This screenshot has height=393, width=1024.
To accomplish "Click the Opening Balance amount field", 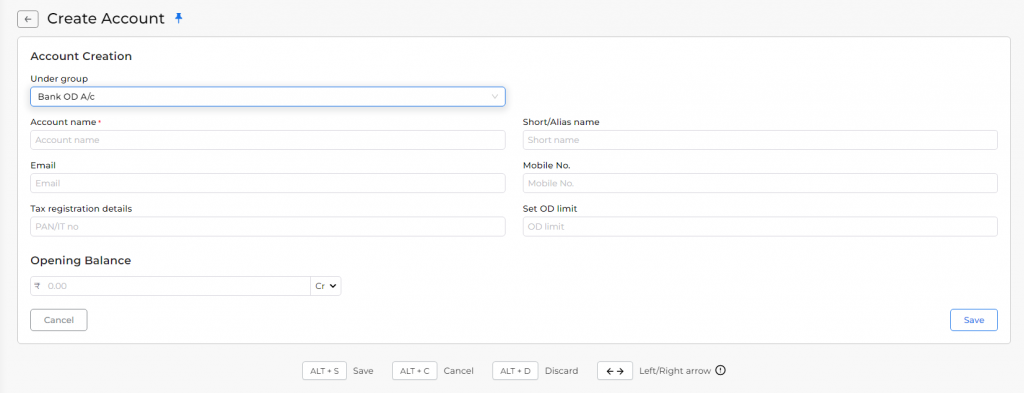I will (x=176, y=286).
